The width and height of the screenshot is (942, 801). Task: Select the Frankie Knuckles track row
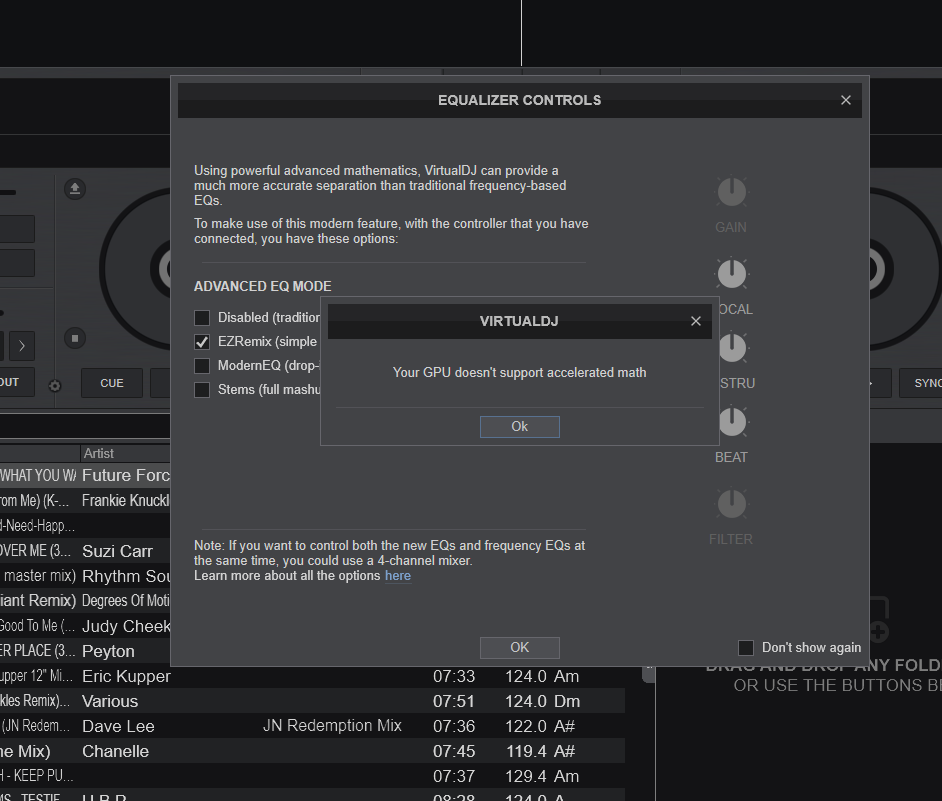[x=85, y=501]
